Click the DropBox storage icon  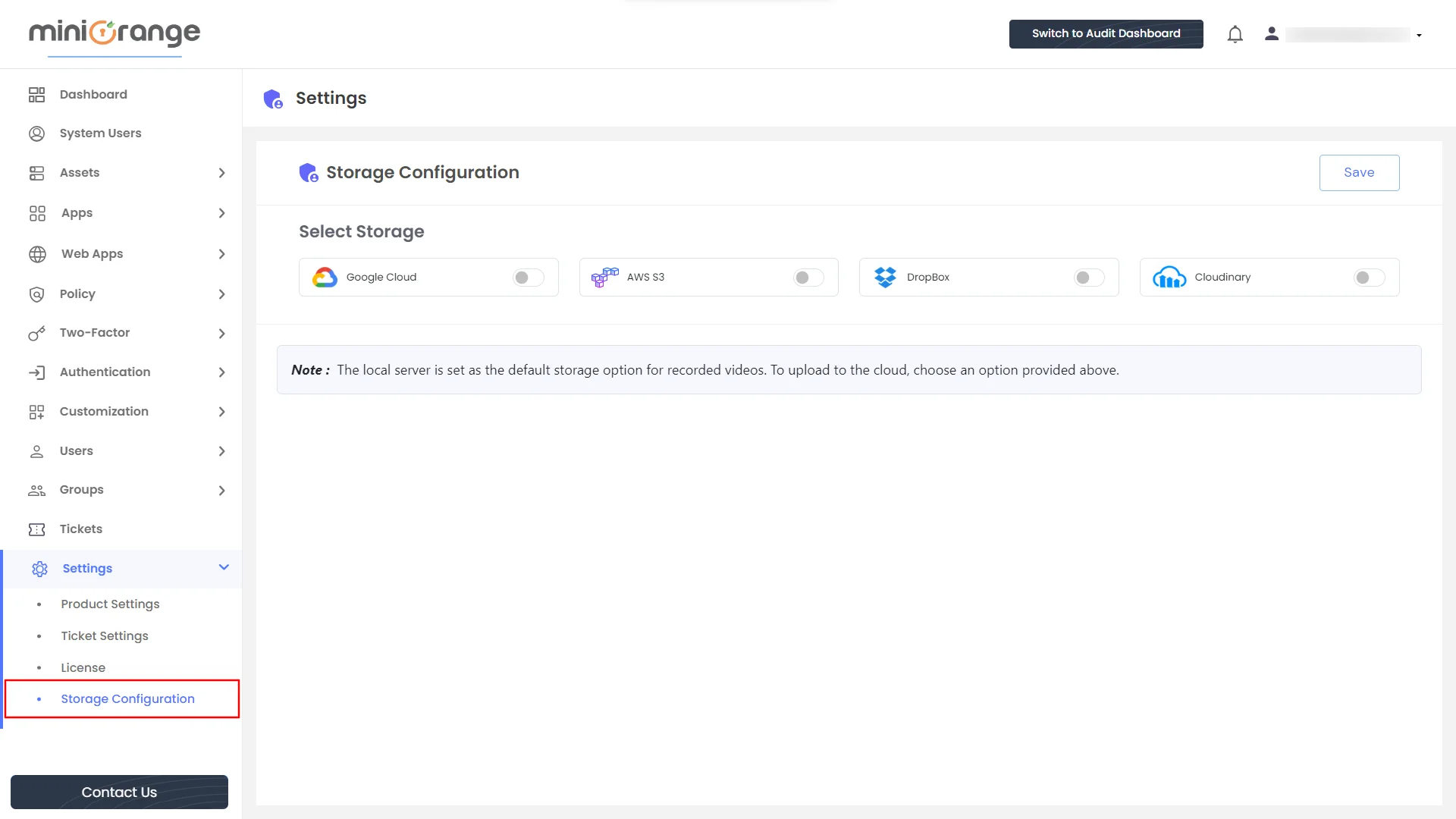885,277
